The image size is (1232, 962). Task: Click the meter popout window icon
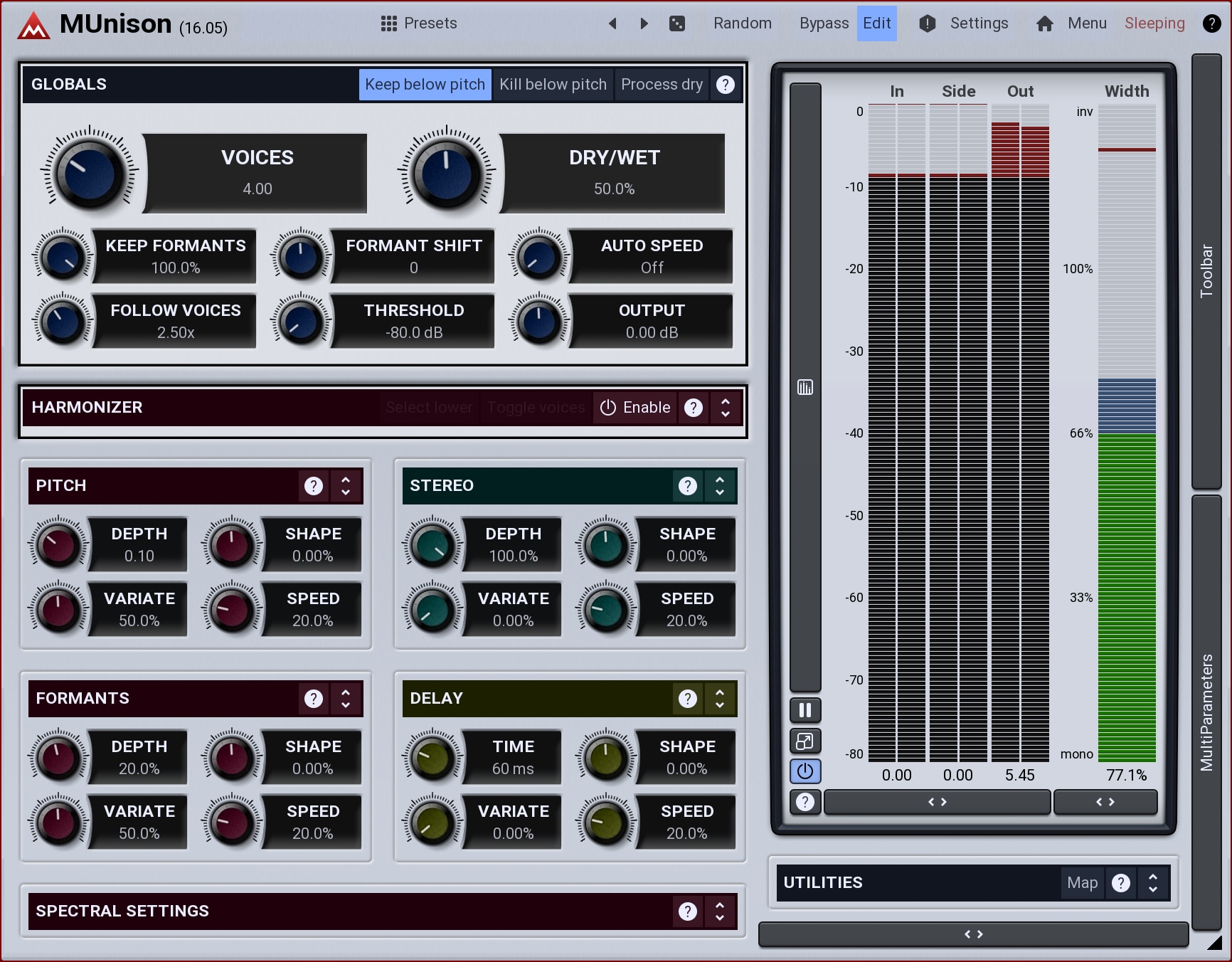pyautogui.click(x=805, y=741)
